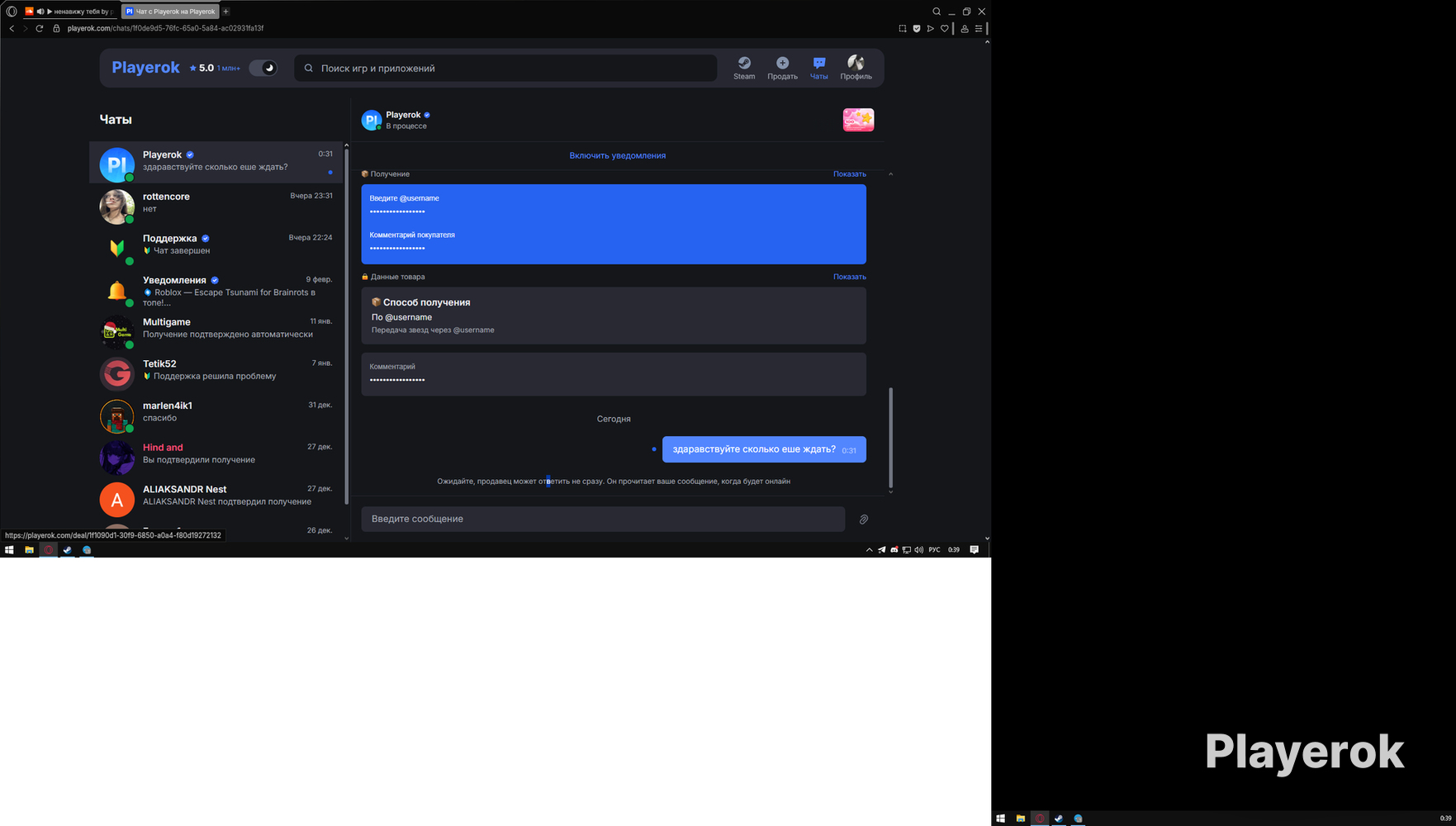Open File Explorer on the left monitor taskbar
The width and height of the screenshot is (1456, 826).
click(29, 549)
